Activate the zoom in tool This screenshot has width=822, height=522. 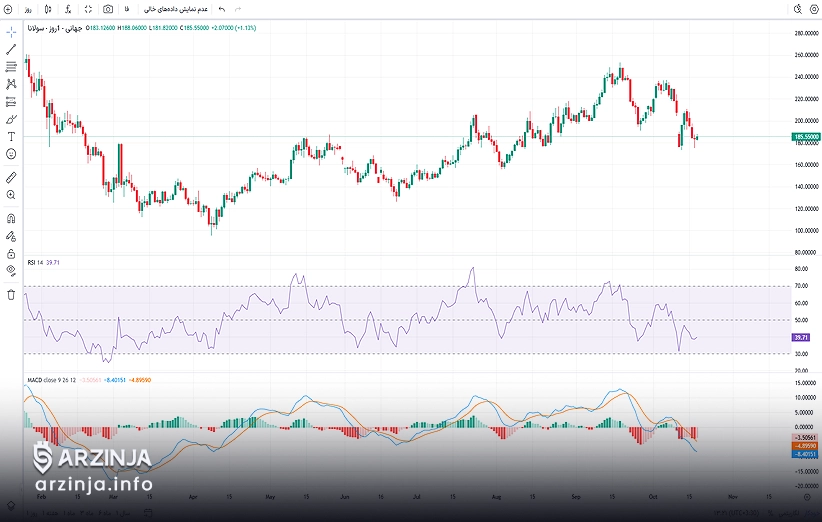pyautogui.click(x=11, y=195)
